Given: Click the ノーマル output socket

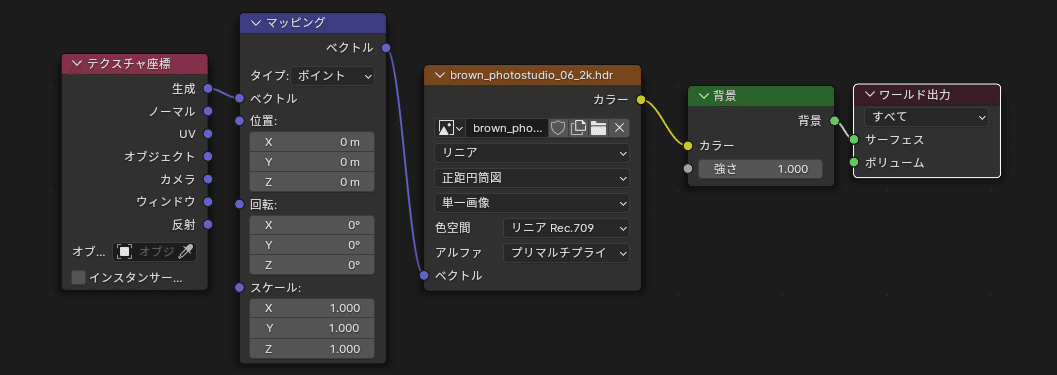Looking at the screenshot, I should pyautogui.click(x=208, y=111).
